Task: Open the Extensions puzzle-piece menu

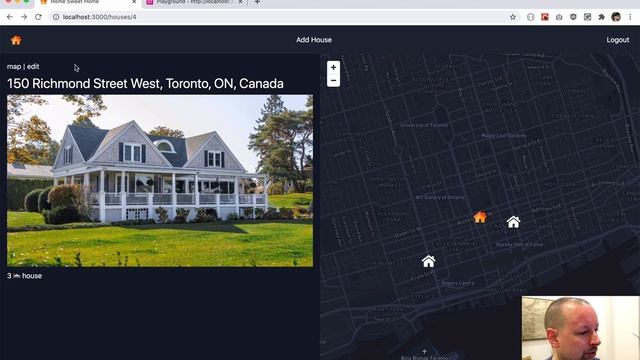Action: 602,17
